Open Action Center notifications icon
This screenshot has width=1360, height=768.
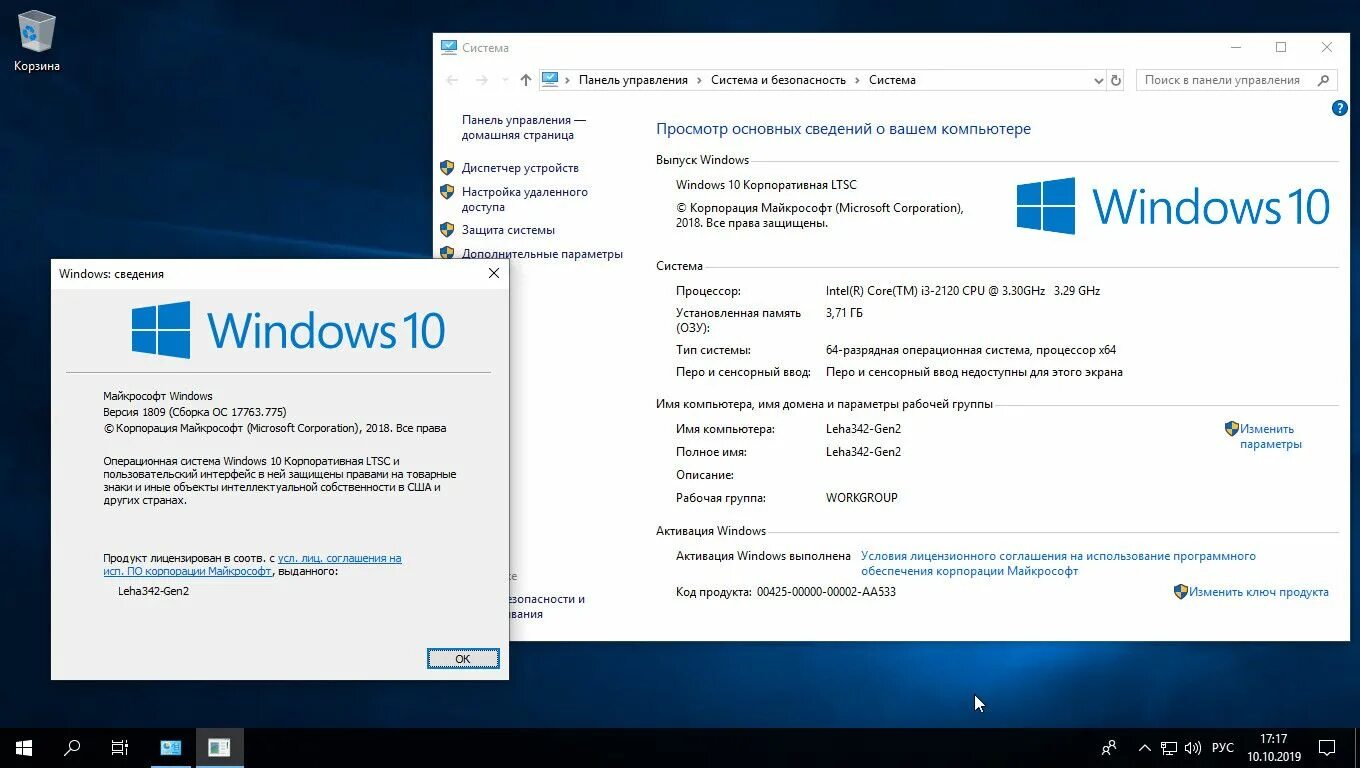1327,747
